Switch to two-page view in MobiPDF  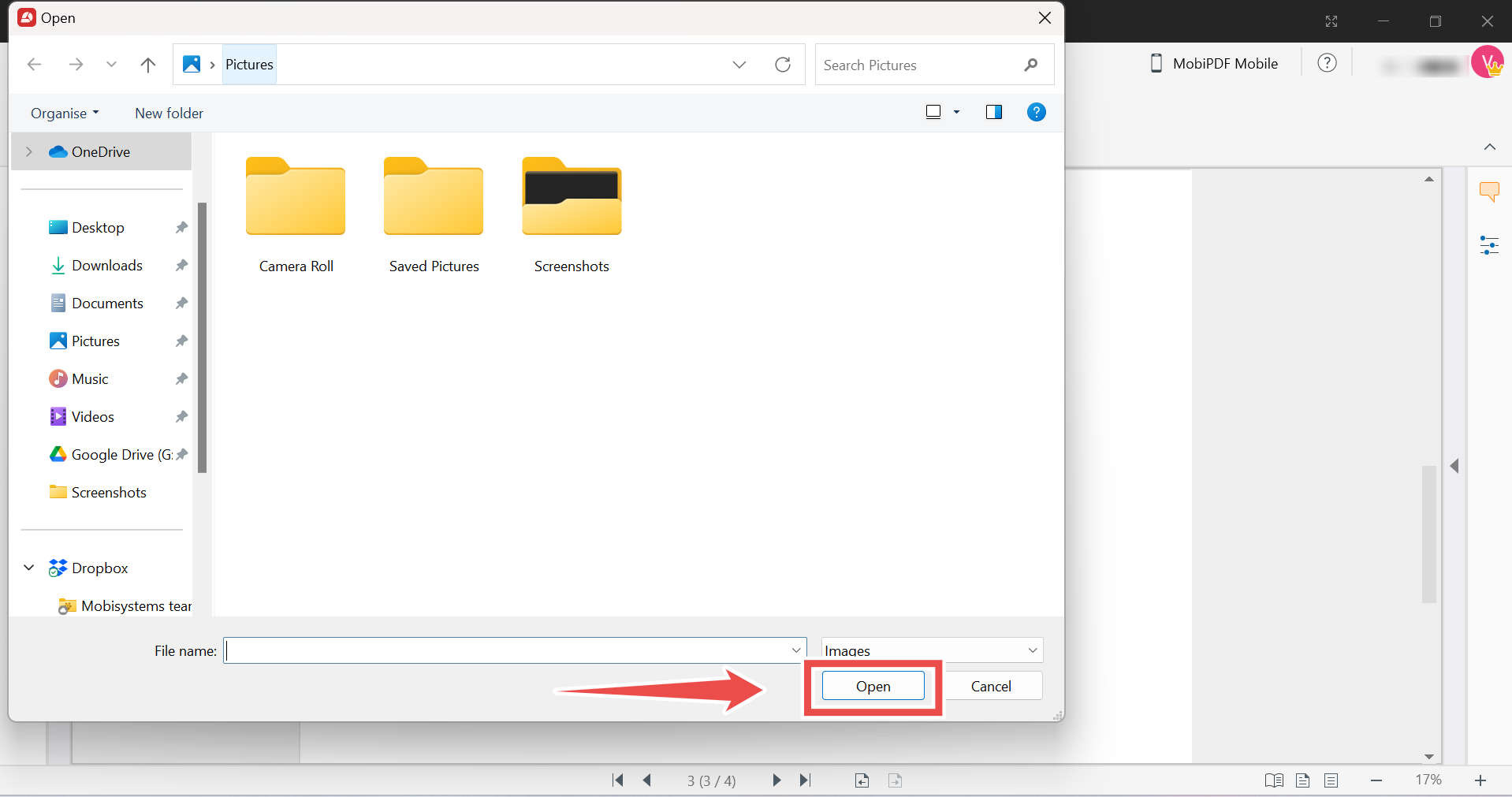tap(1274, 780)
